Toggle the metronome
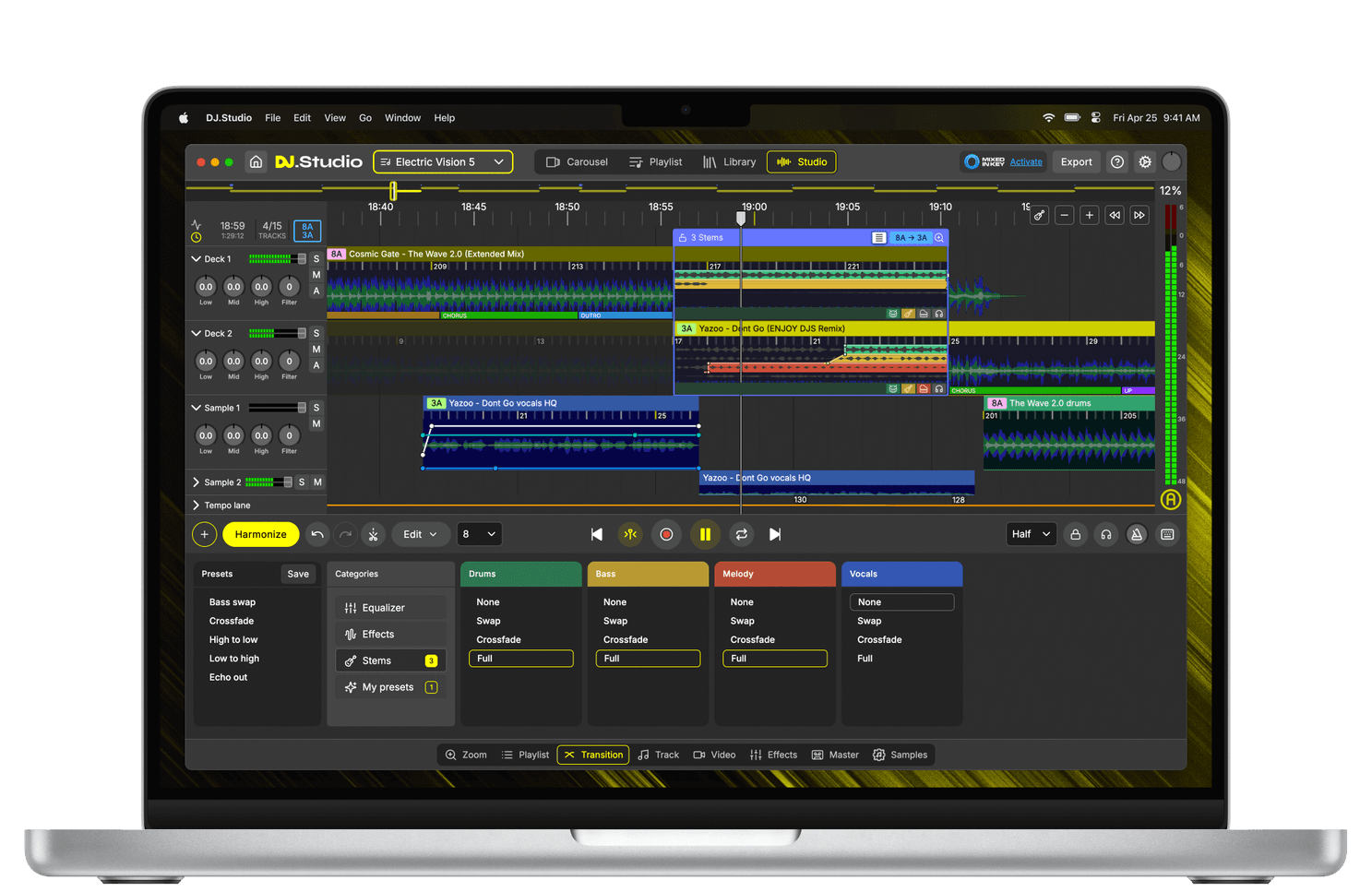1372x892 pixels. coord(1137,534)
